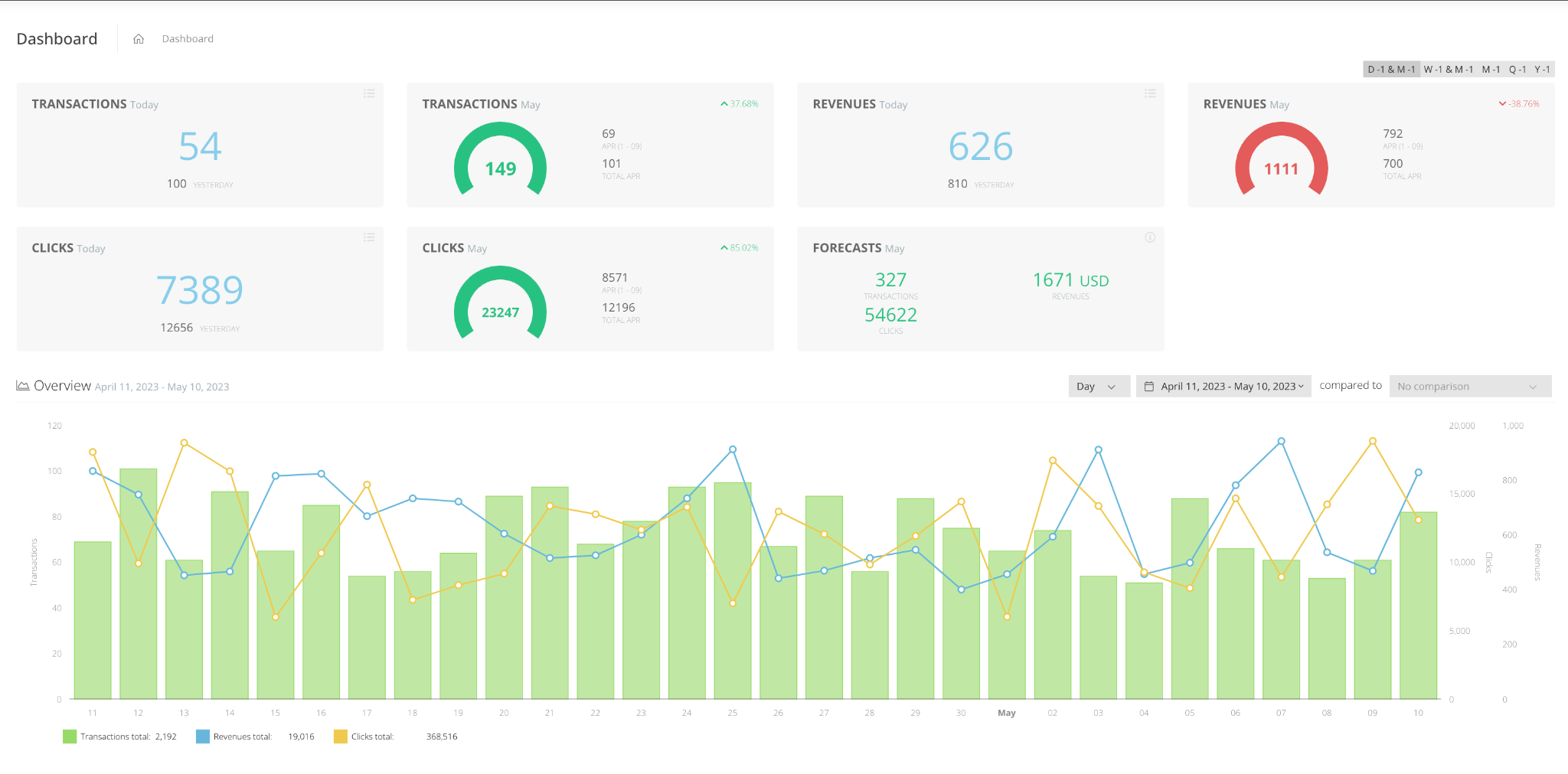The image size is (1568, 774).
Task: Click yesterday clicks value 12656
Action: (177, 328)
